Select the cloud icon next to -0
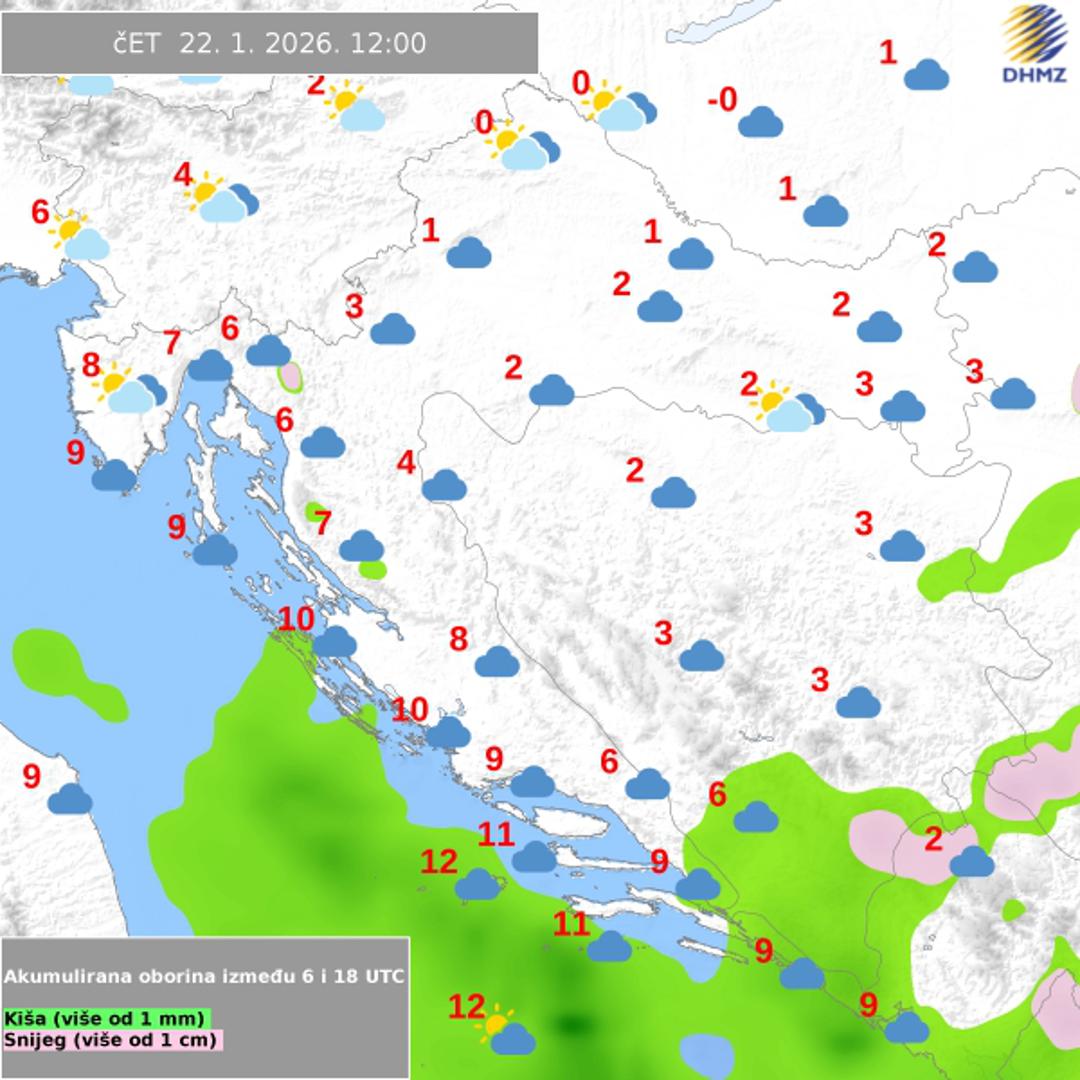The image size is (1080, 1080). (x=760, y=122)
